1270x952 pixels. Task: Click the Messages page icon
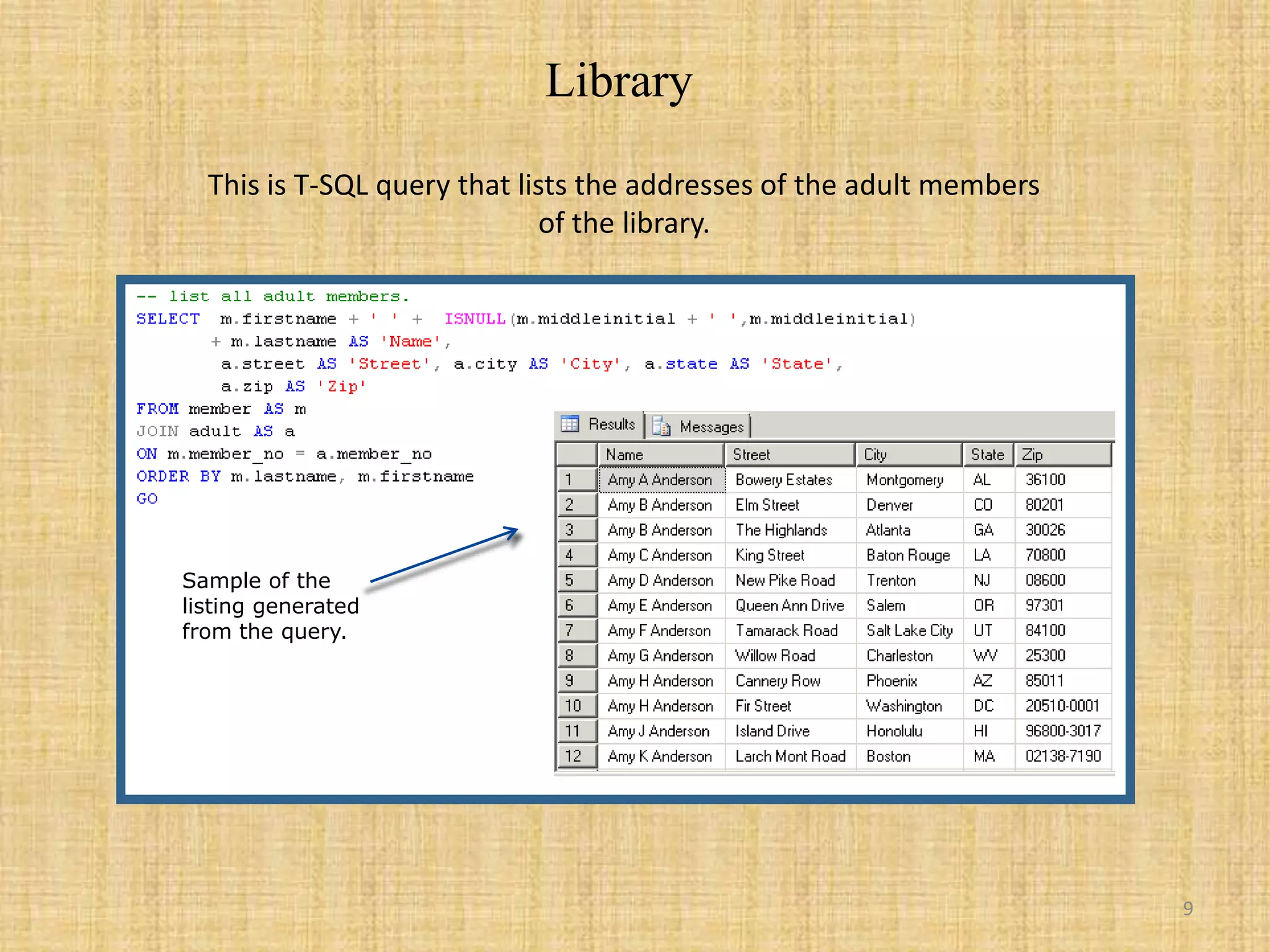click(x=662, y=426)
